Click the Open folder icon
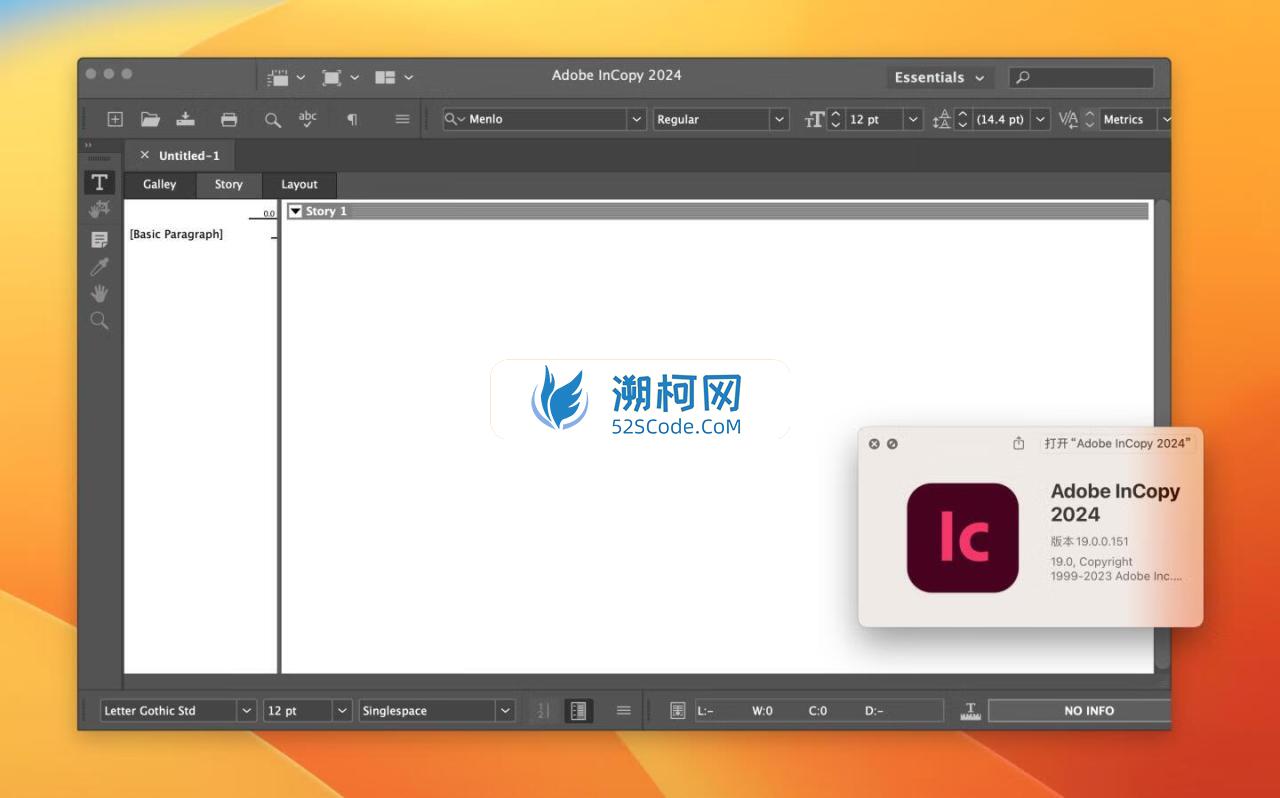Viewport: 1280px width, 798px height. [x=150, y=119]
